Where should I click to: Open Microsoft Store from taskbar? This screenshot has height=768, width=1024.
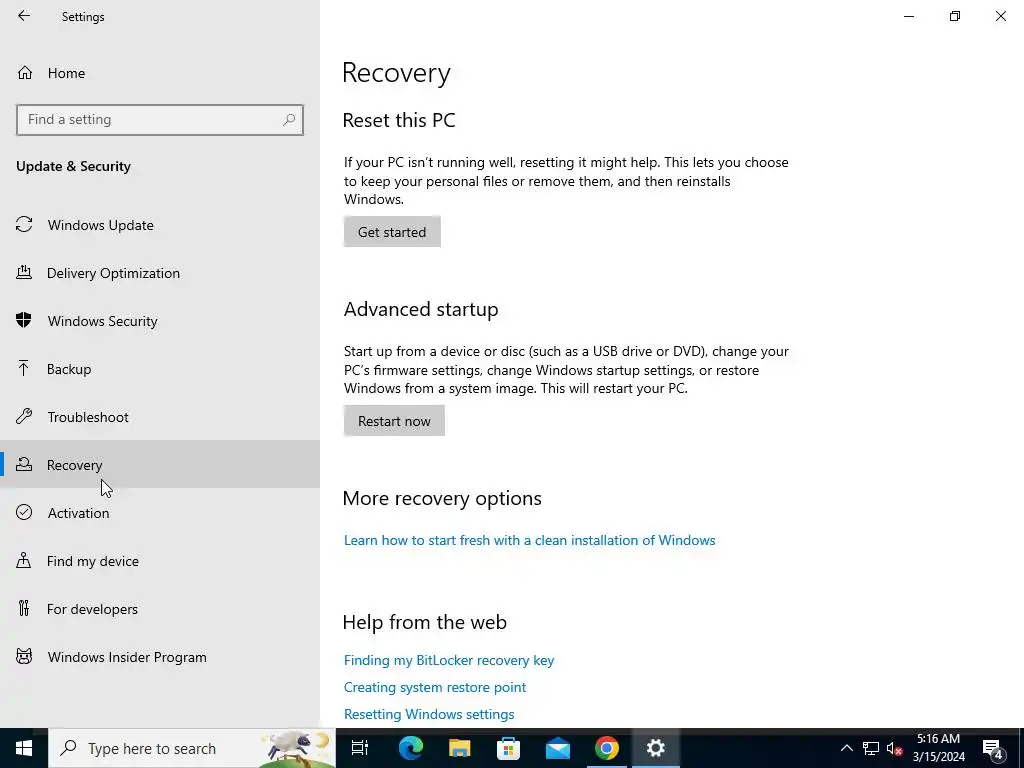pos(509,748)
